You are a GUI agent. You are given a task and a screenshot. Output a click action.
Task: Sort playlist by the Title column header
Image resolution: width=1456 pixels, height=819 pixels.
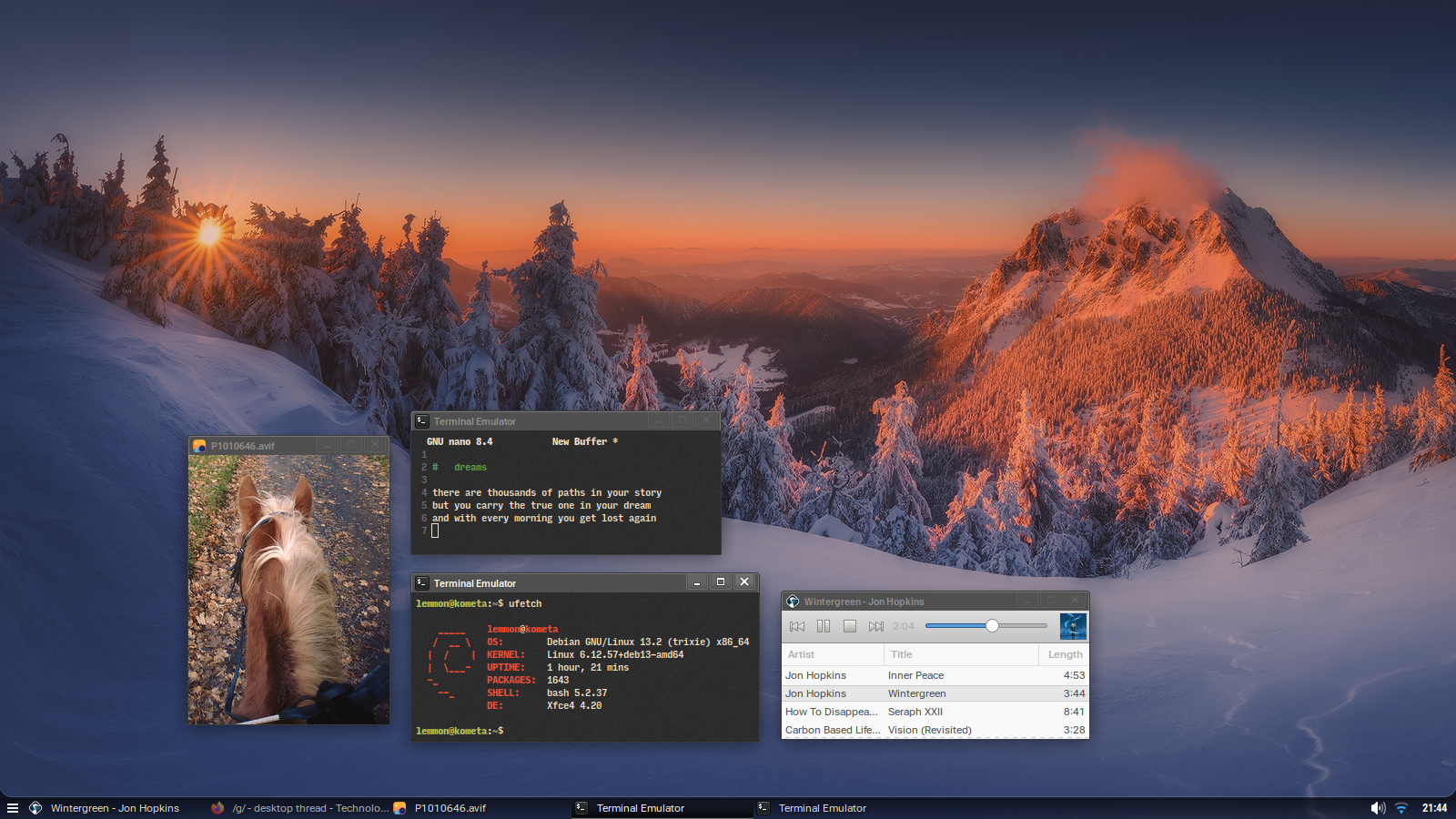tap(961, 654)
